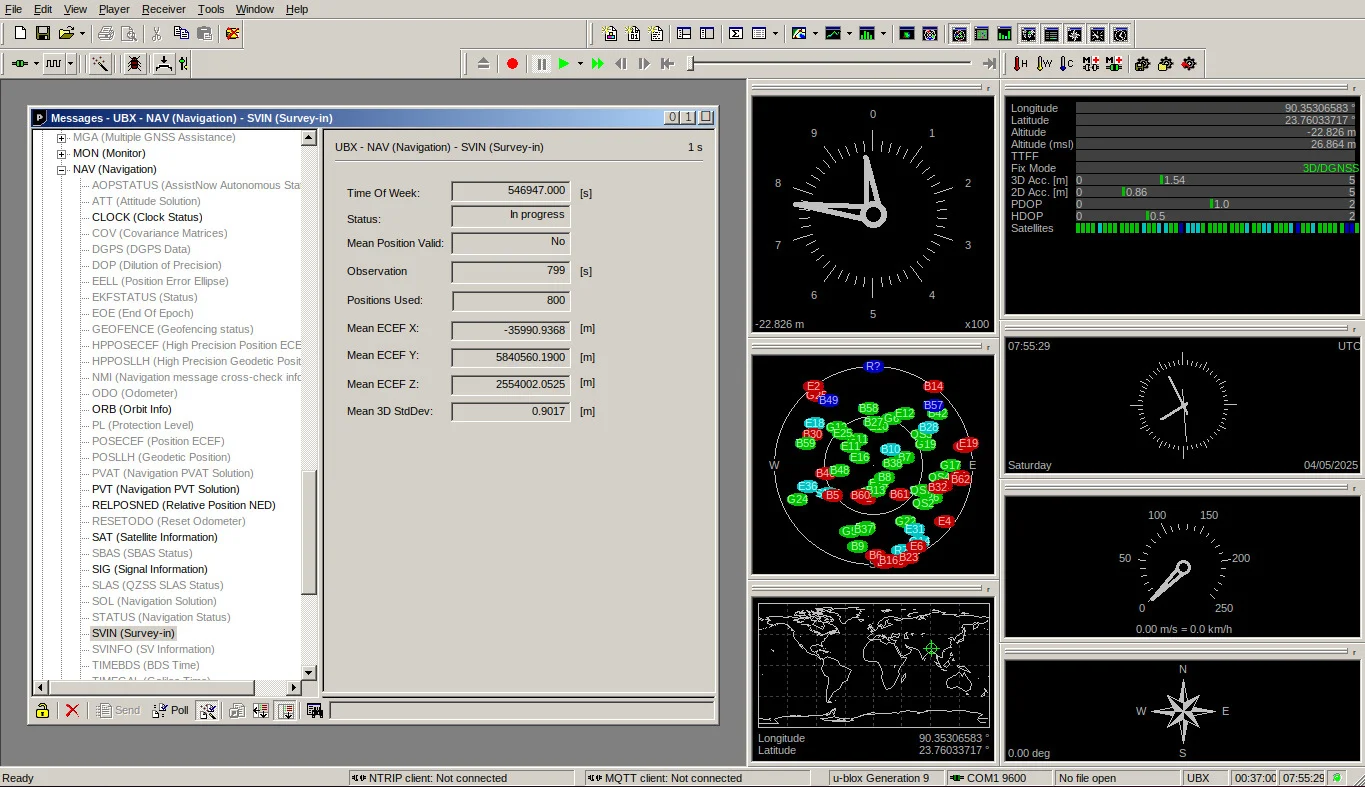Open the View menu

[75, 9]
